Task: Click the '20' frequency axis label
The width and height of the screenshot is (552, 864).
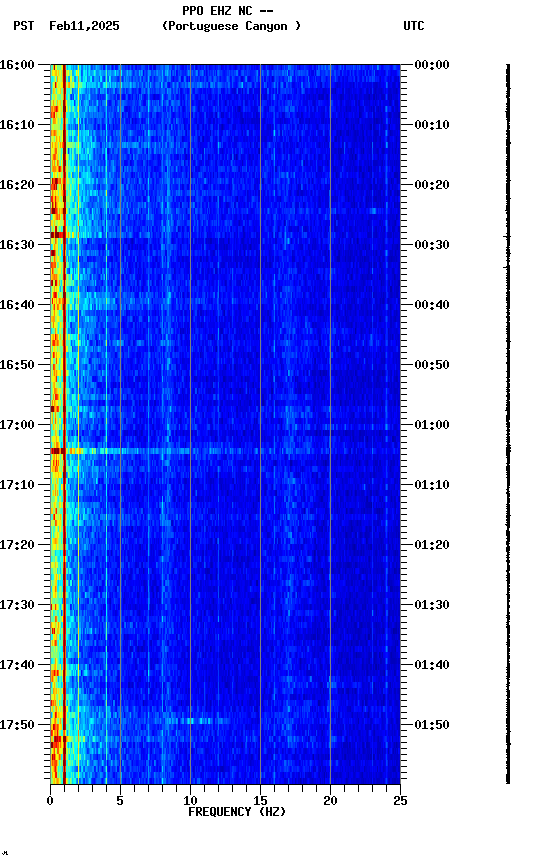Action: tap(330, 801)
